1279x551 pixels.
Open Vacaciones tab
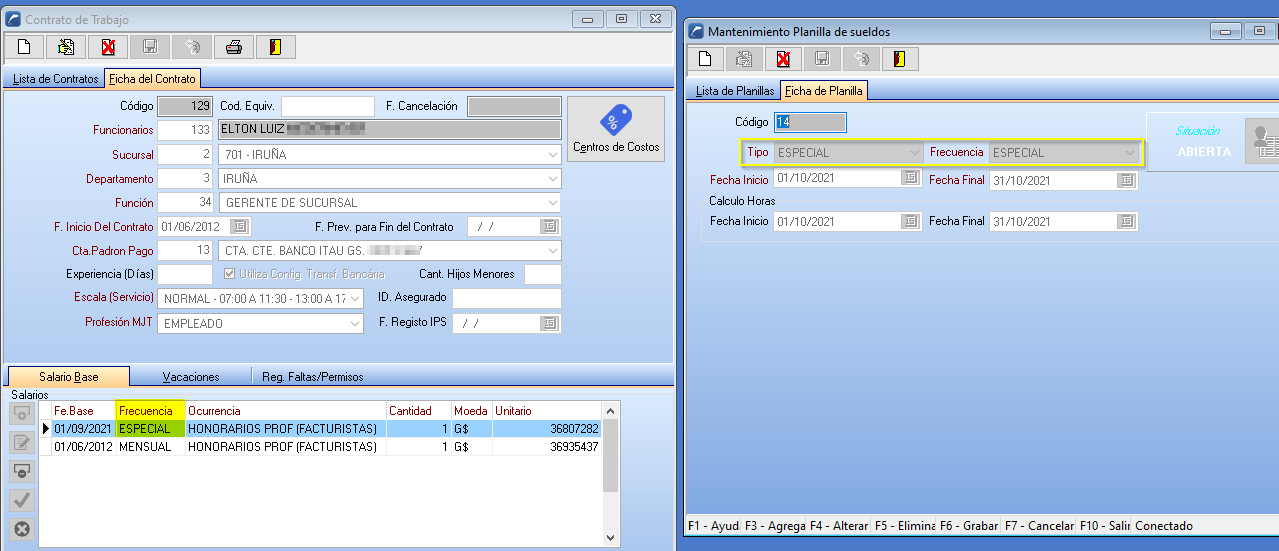(x=191, y=377)
